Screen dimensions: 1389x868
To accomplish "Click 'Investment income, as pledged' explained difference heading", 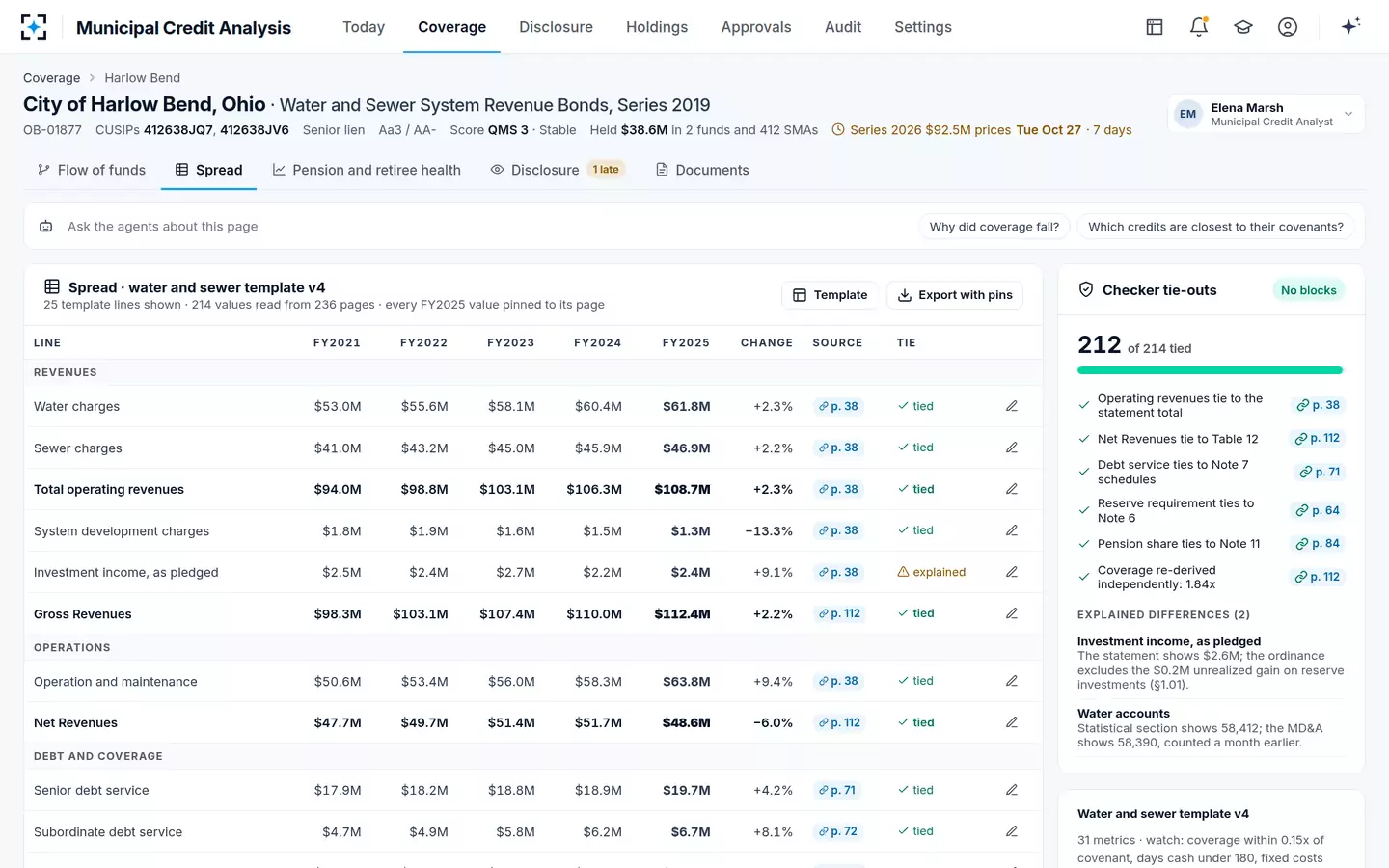I will pyautogui.click(x=1169, y=641).
